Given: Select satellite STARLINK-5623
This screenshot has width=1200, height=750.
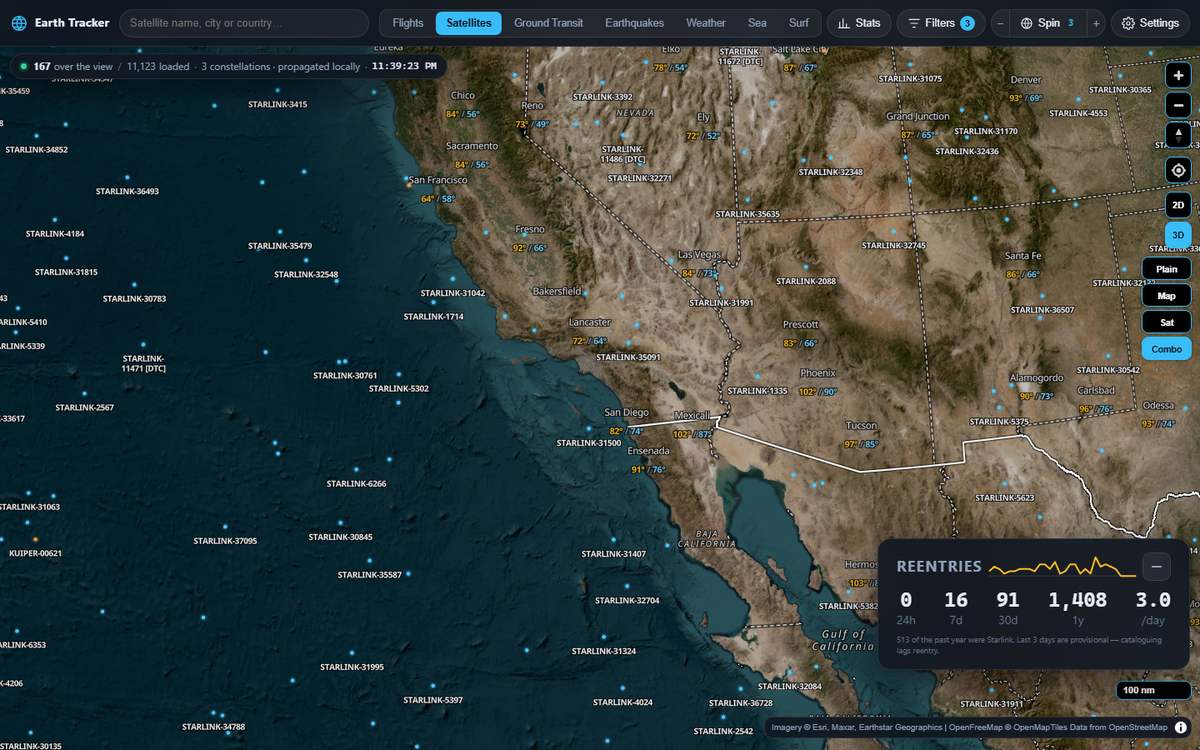Looking at the screenshot, I should (1004, 498).
